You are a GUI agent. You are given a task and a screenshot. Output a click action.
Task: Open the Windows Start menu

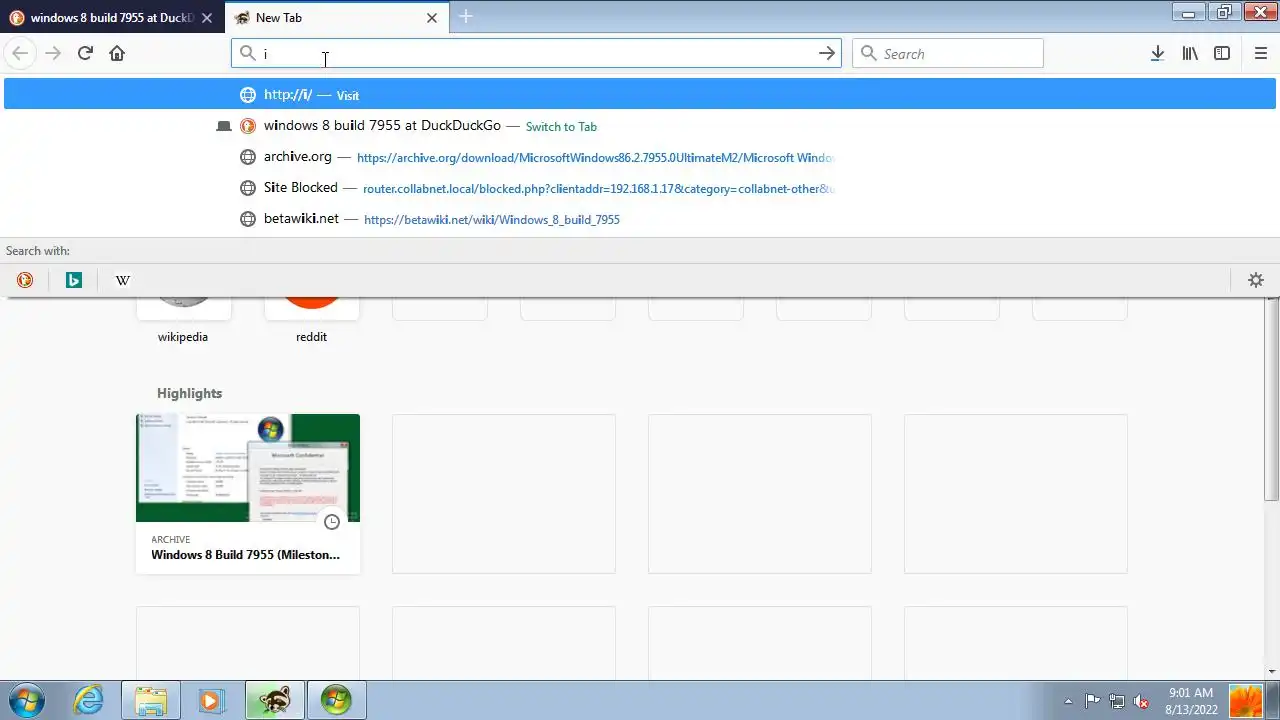[x=26, y=700]
